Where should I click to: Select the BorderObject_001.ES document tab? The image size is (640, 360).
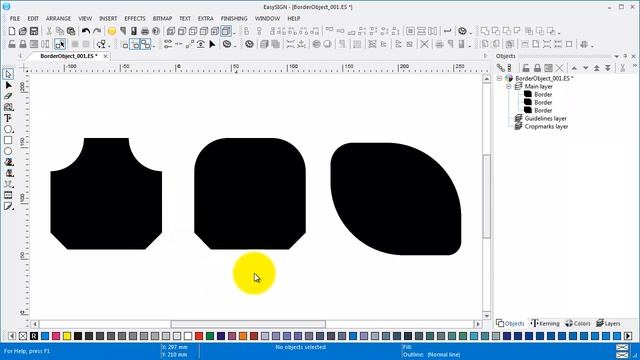pos(69,56)
